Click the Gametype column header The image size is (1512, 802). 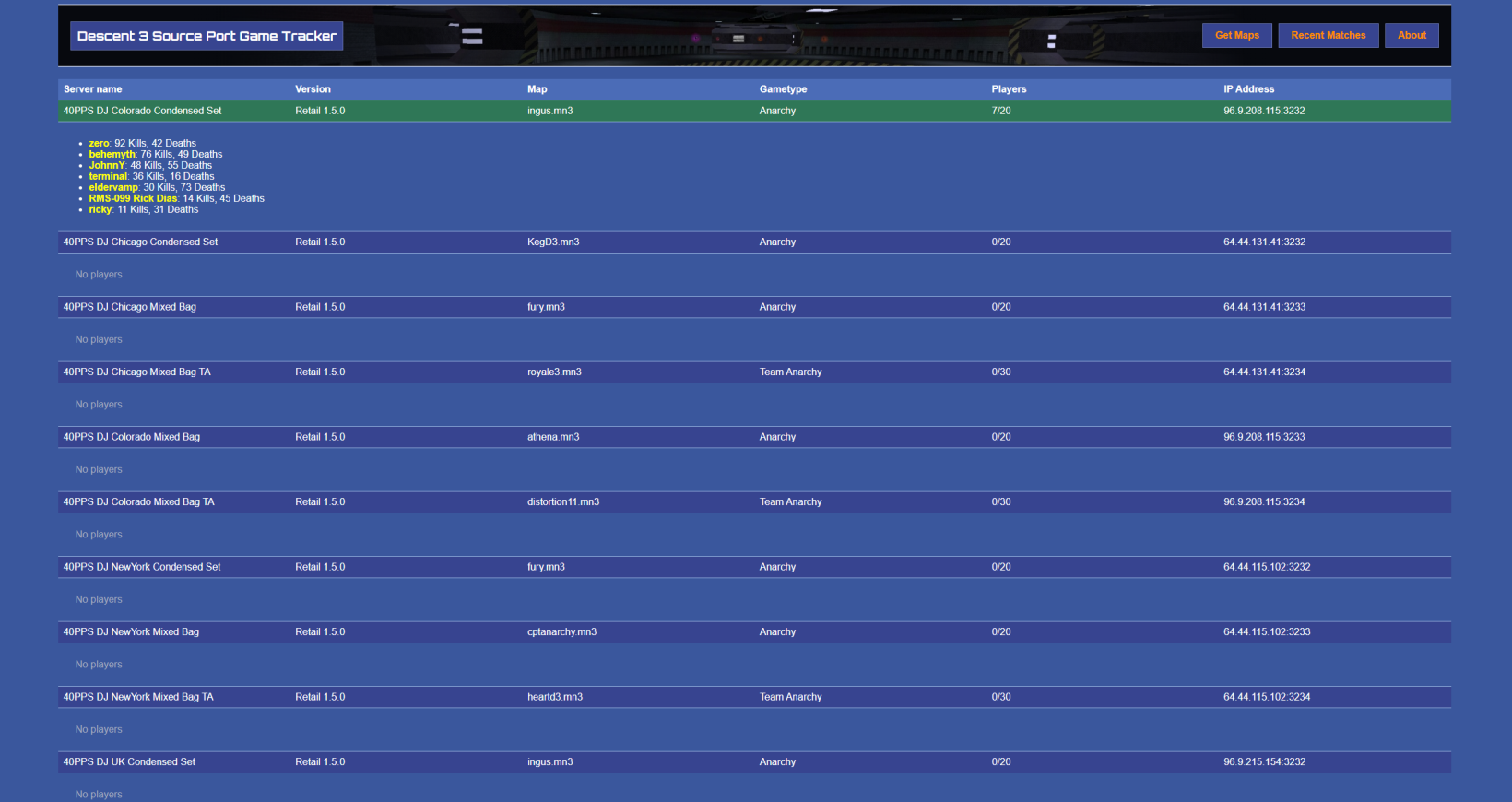(783, 89)
